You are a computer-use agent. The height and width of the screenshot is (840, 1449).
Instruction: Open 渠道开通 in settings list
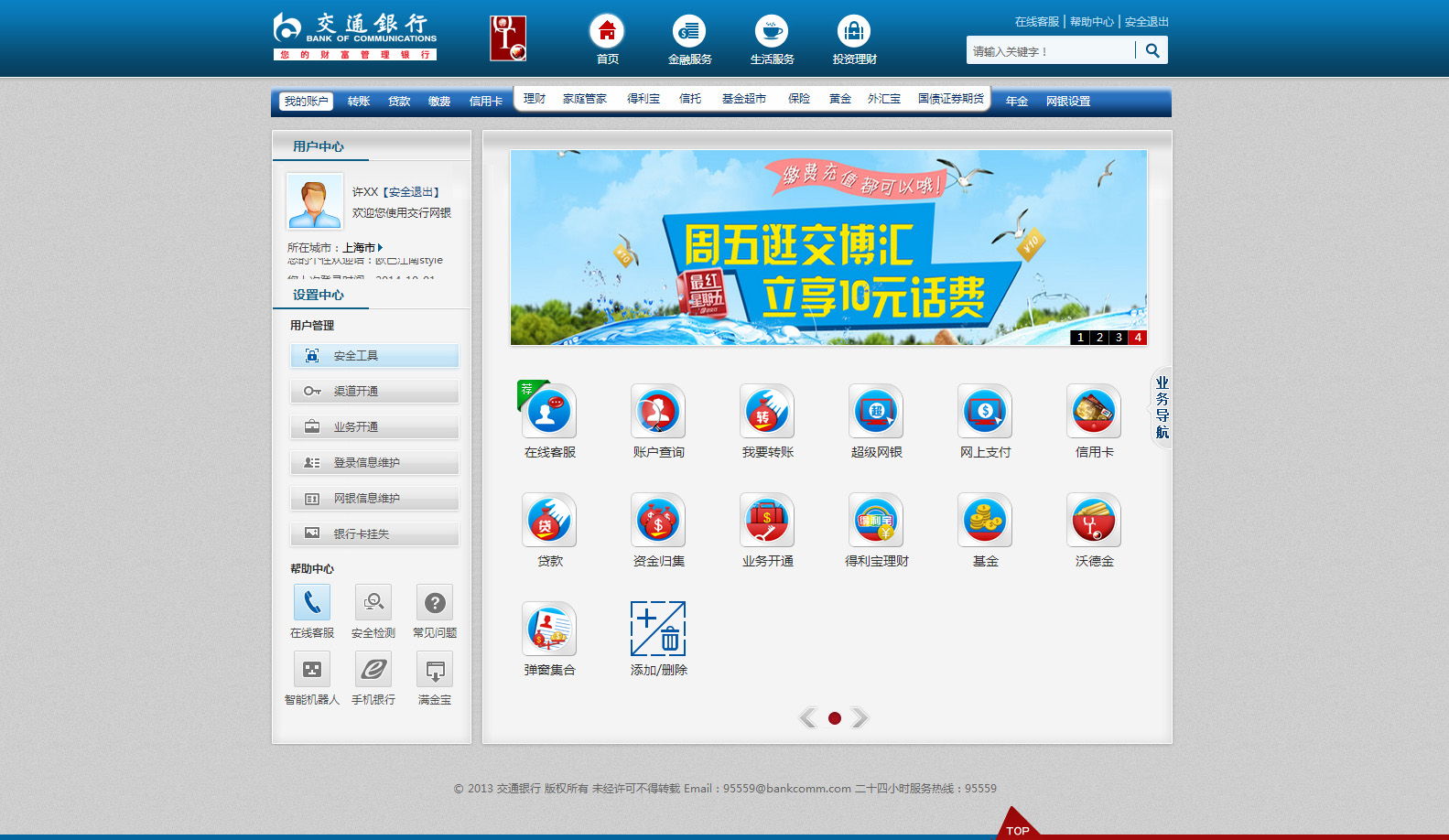[x=374, y=392]
